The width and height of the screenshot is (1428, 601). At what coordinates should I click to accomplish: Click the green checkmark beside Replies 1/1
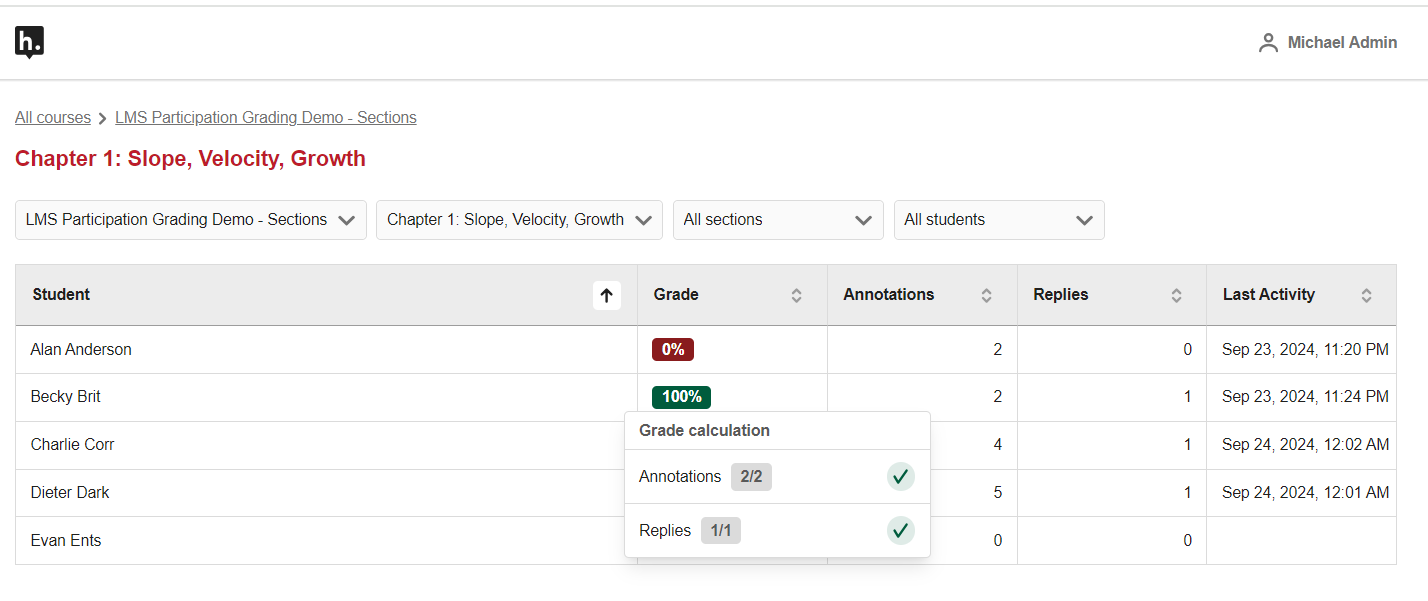point(900,530)
